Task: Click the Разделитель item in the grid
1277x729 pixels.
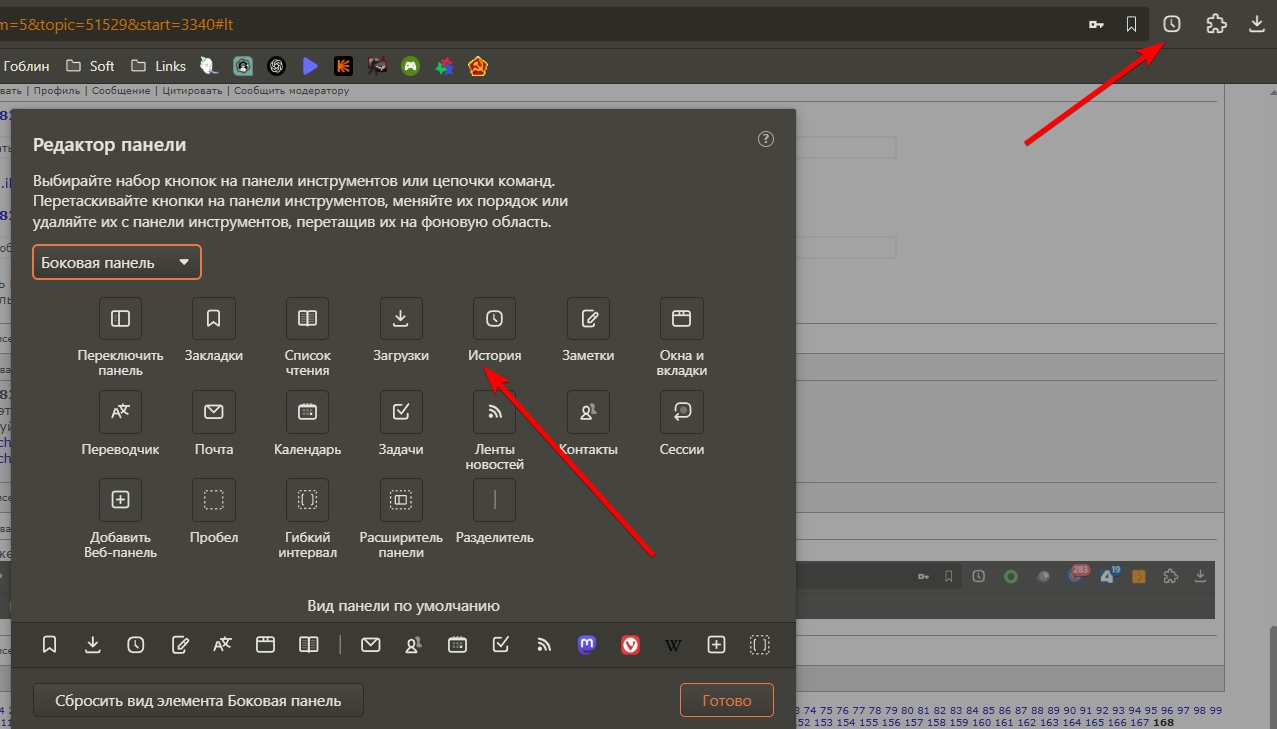Action: (494, 500)
